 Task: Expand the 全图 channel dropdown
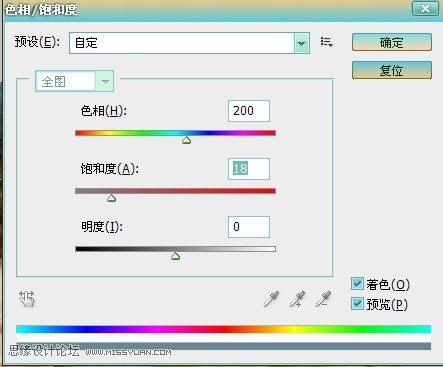coord(105,81)
